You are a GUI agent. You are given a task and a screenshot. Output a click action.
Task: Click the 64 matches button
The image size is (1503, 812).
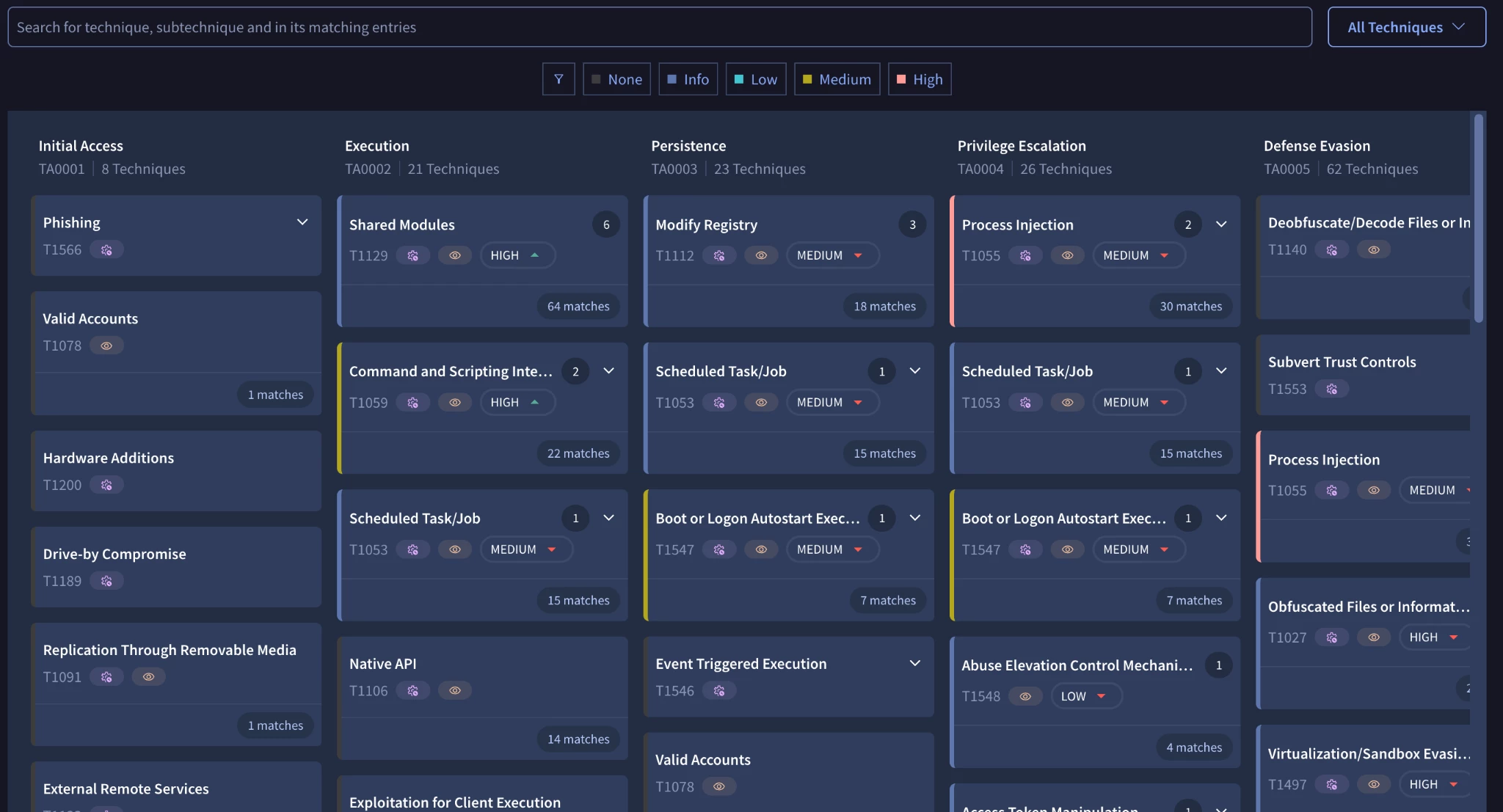coord(578,307)
